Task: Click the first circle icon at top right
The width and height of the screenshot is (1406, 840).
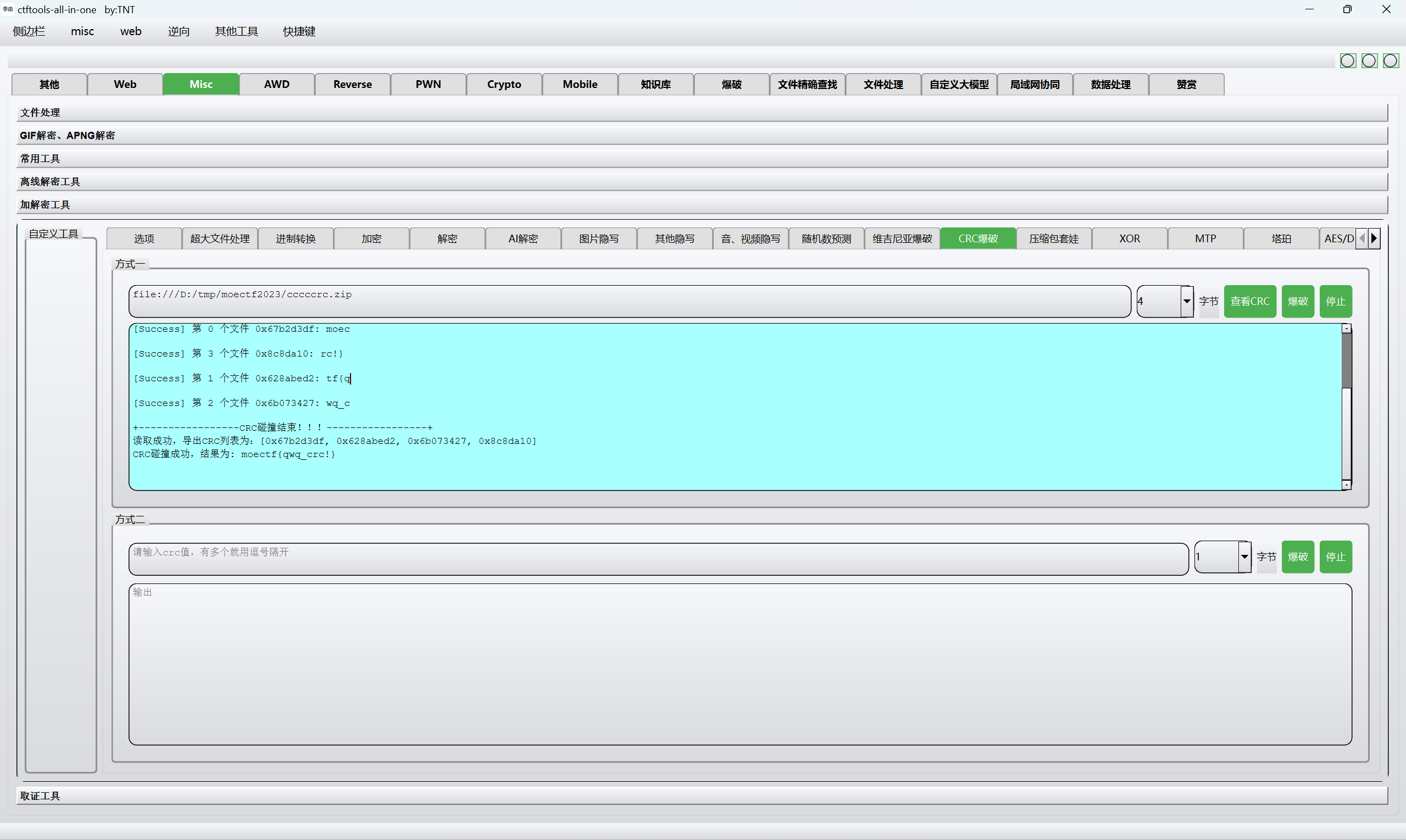Action: click(x=1348, y=60)
